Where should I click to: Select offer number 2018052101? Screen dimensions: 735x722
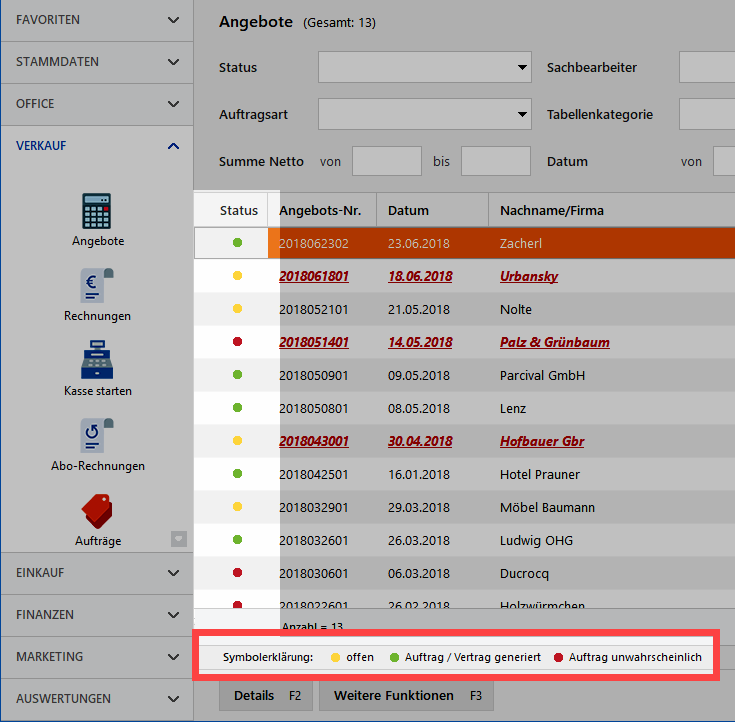pos(314,309)
